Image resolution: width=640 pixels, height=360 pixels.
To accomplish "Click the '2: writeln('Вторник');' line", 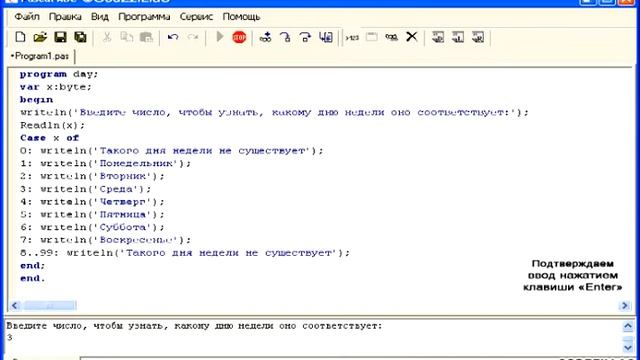I will [92, 176].
